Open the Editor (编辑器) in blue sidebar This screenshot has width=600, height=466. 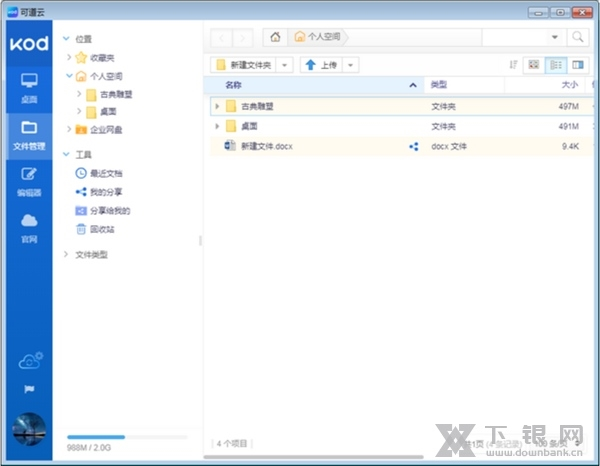tap(29, 182)
